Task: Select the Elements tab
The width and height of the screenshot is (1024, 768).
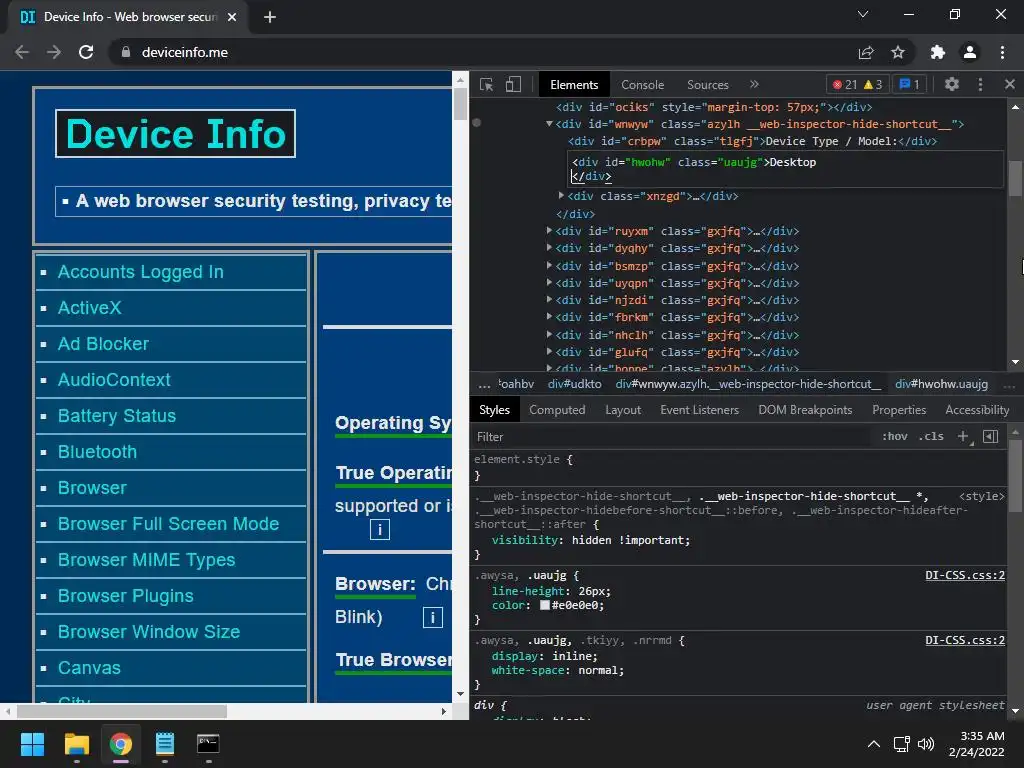Action: (x=574, y=85)
